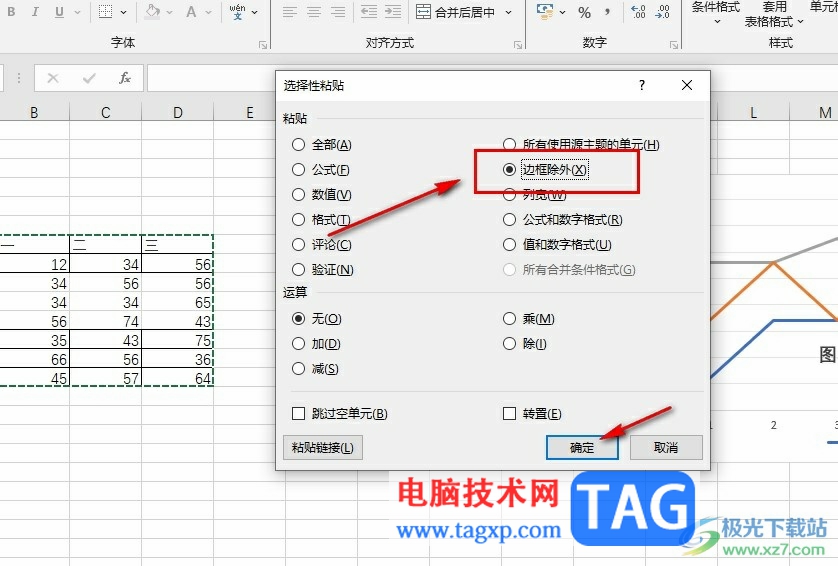This screenshot has height=566, width=838.
Task: Click 合并后居中 merge and center
Action: [456, 12]
